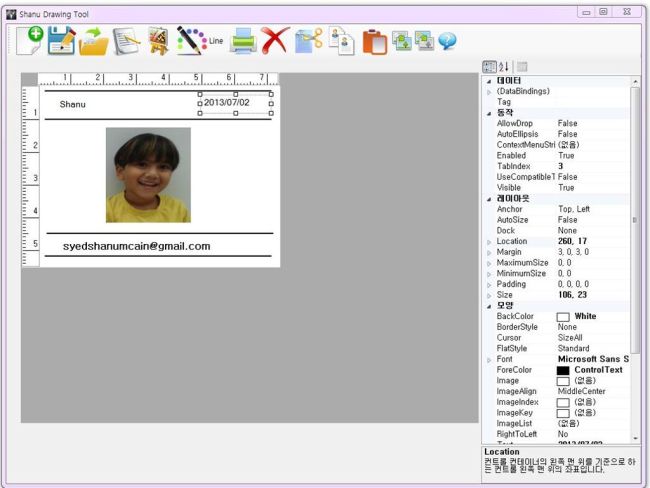The height and width of the screenshot is (488, 650).
Task: Click the Enabled value True
Action: pos(566,156)
